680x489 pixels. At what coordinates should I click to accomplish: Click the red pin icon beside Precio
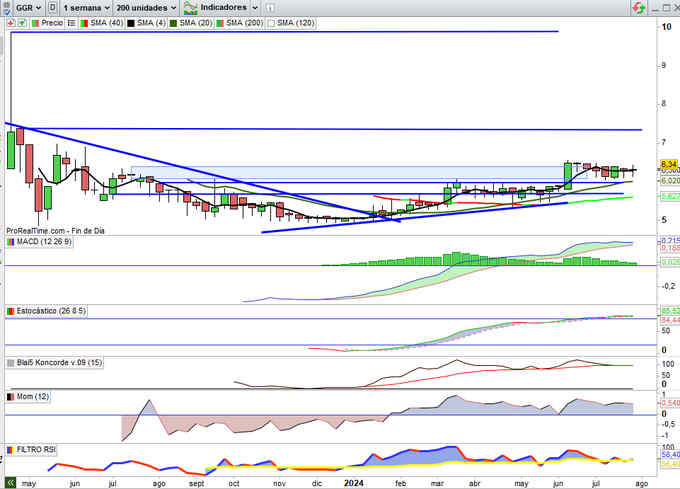[x=11, y=23]
